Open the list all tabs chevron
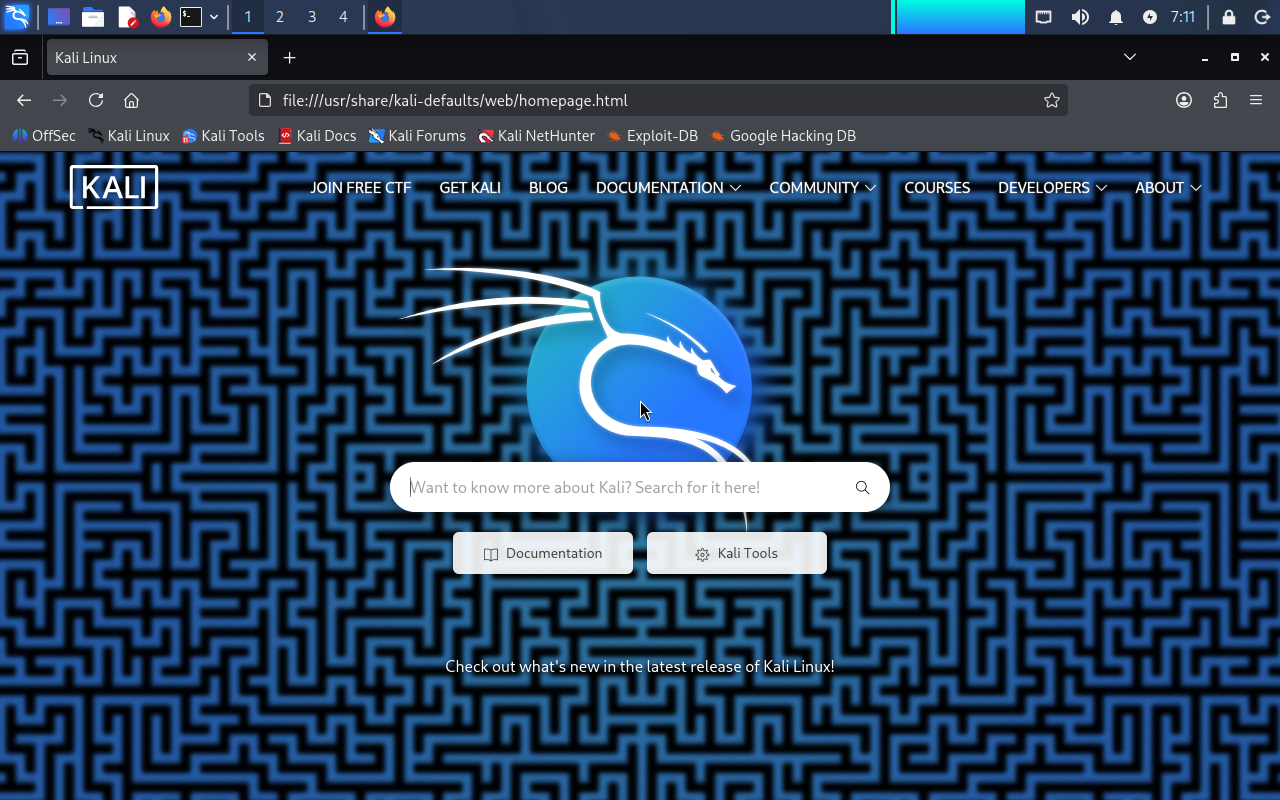Image resolution: width=1280 pixels, height=800 pixels. point(1130,58)
